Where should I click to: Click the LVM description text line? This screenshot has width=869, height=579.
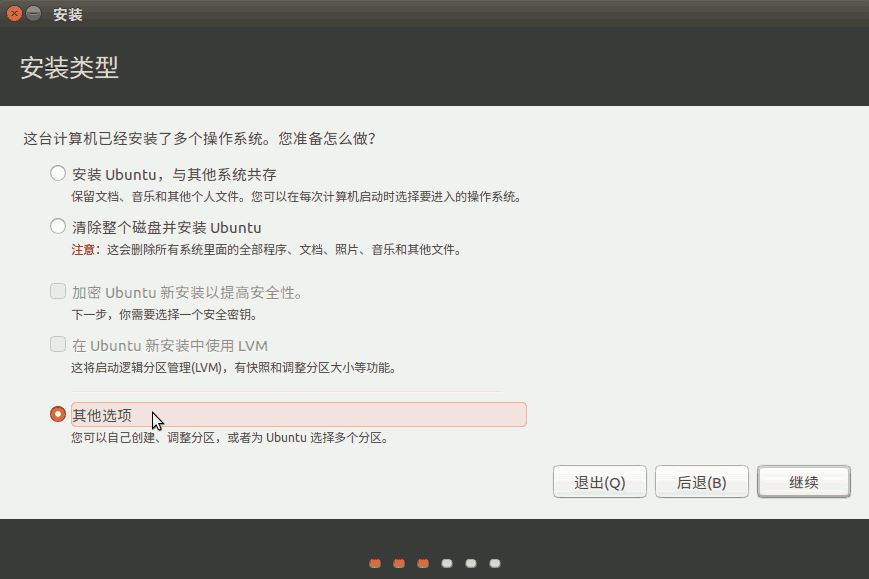[233, 367]
